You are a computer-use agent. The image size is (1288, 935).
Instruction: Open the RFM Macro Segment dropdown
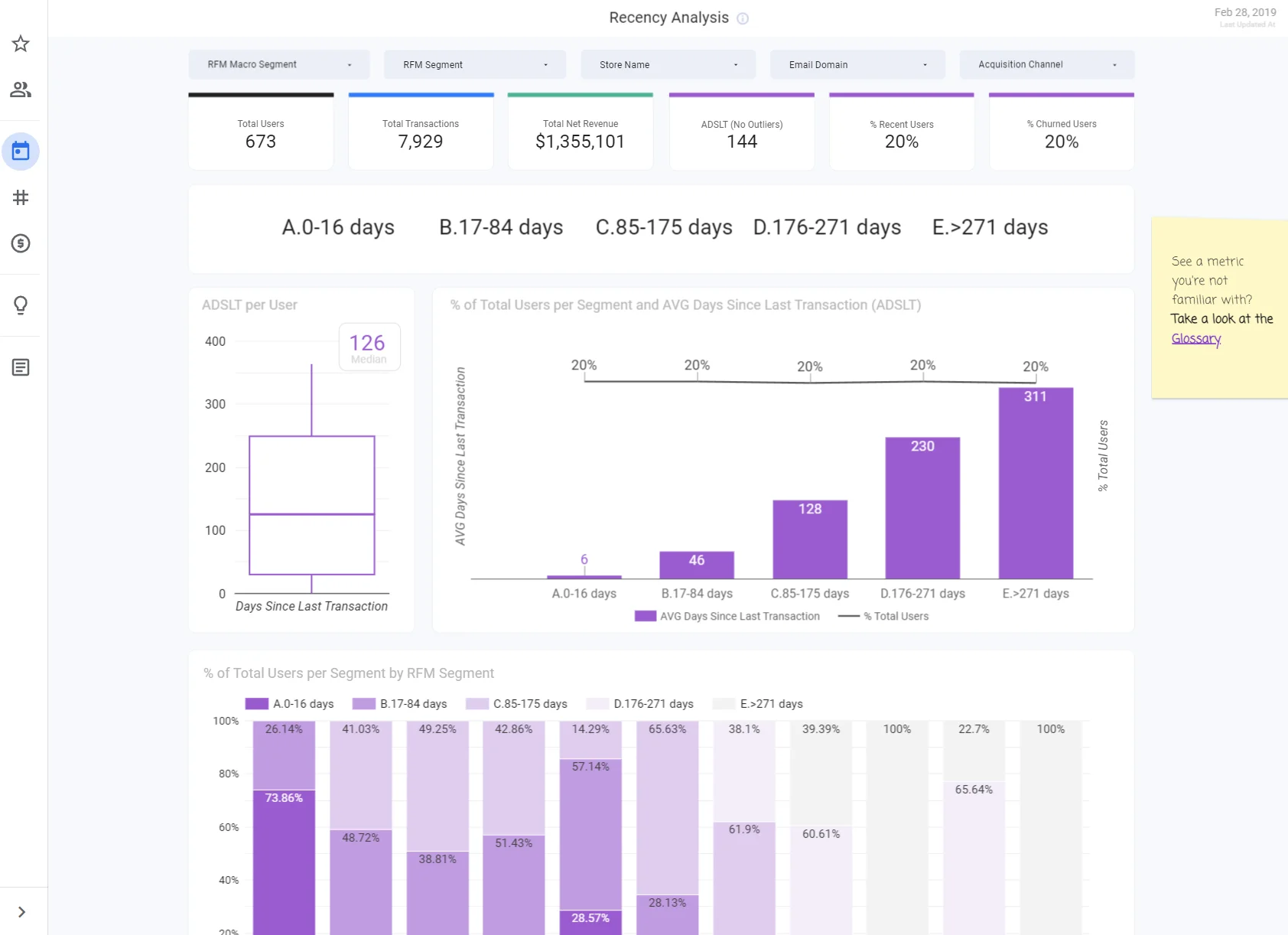click(279, 65)
